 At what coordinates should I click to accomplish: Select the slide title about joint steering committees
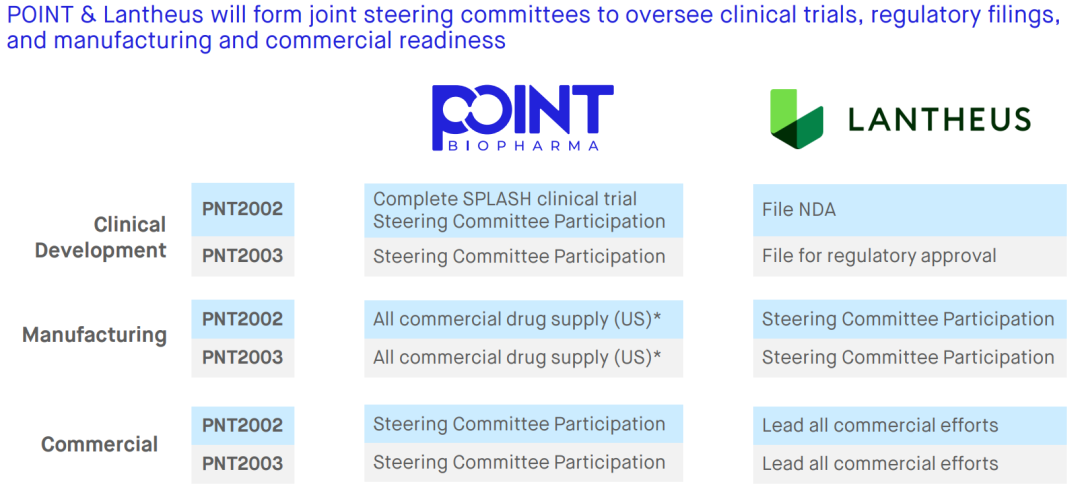tap(532, 28)
